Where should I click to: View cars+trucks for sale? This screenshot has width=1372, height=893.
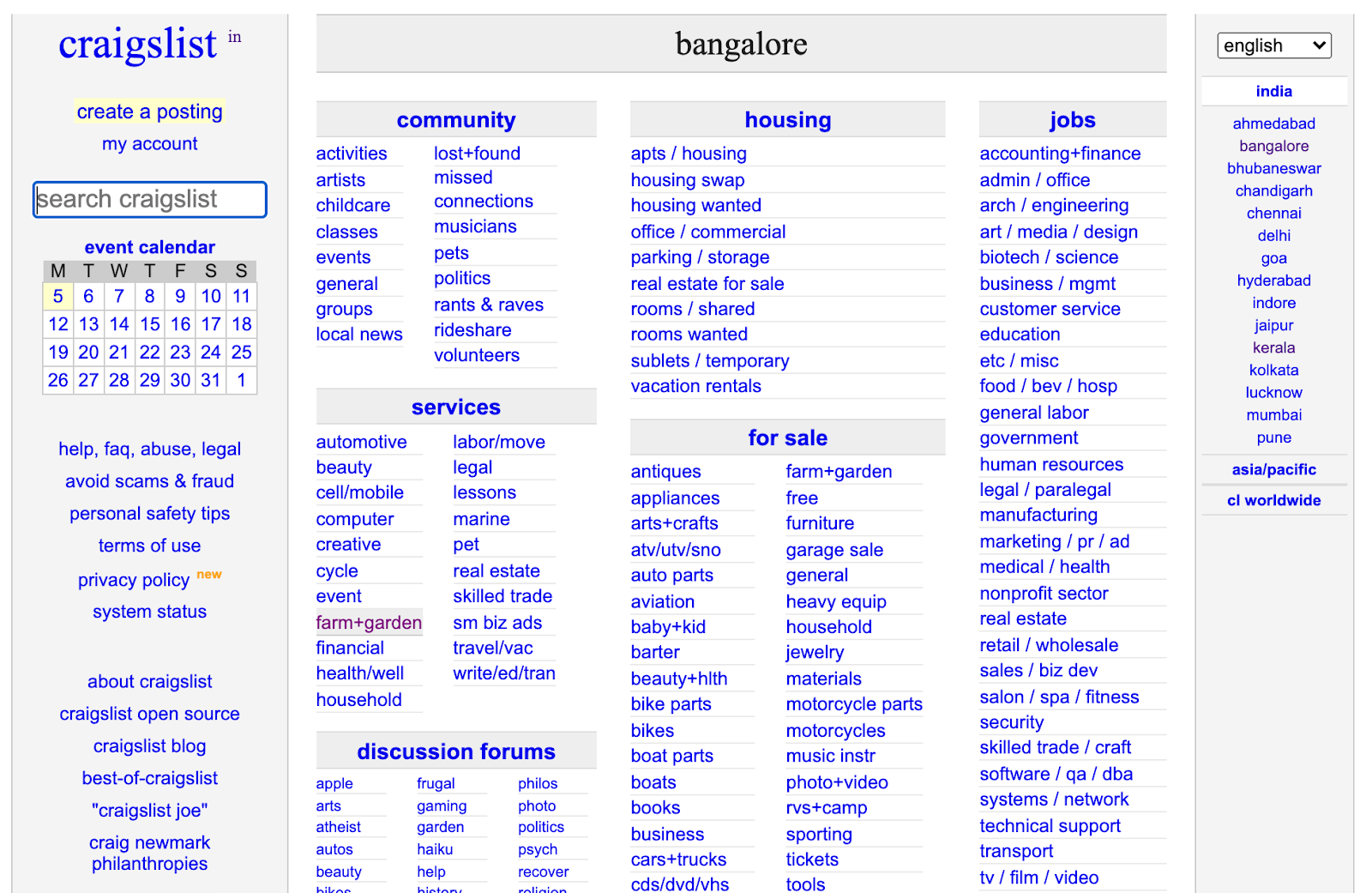click(678, 860)
